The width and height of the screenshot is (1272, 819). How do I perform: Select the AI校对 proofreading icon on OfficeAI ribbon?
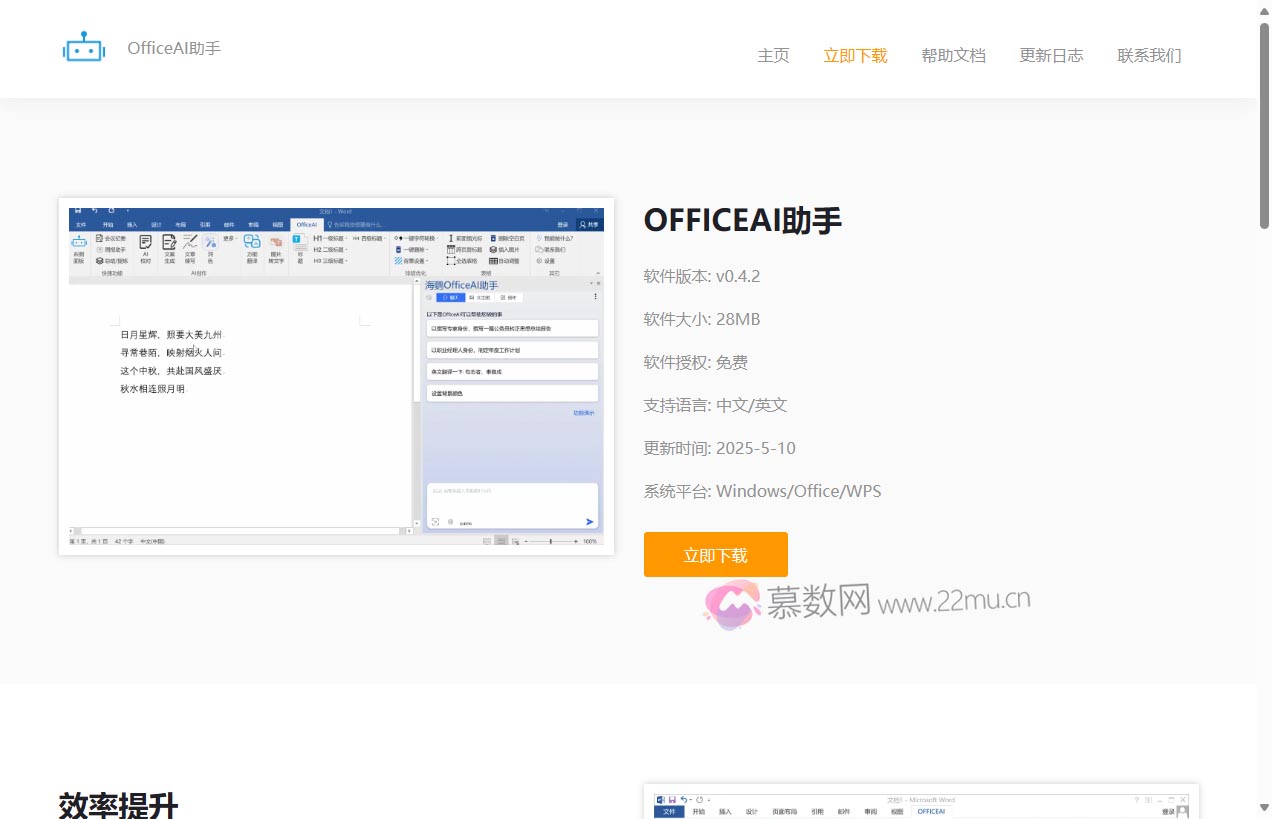click(x=144, y=248)
